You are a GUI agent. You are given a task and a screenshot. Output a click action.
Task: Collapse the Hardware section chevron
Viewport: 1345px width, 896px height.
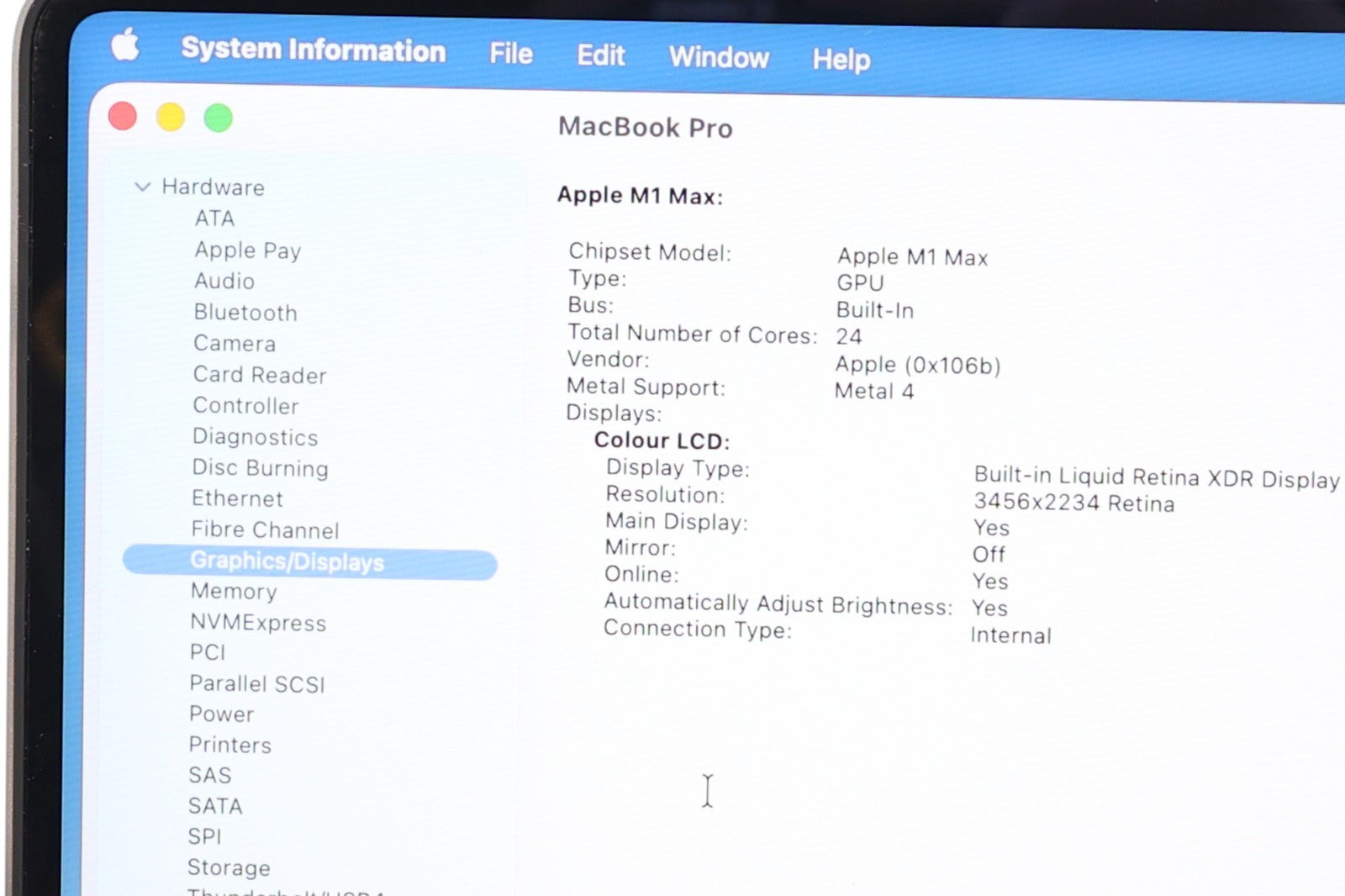pyautogui.click(x=142, y=187)
